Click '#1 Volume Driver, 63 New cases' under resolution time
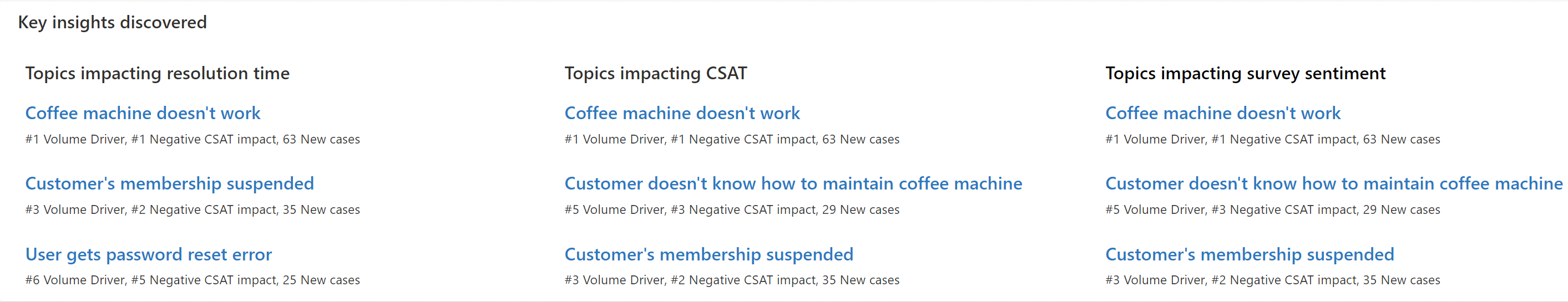This screenshot has width=1568, height=302. (x=193, y=139)
